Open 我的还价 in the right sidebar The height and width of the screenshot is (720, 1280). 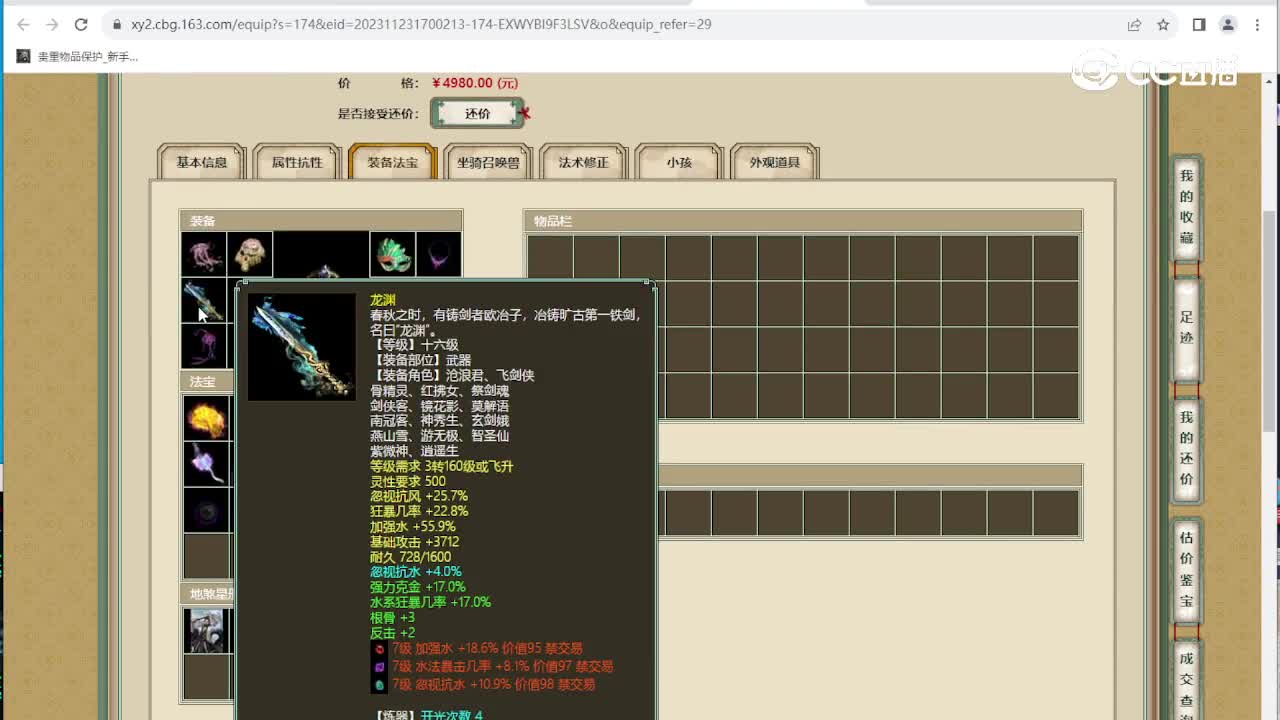tap(1186, 448)
